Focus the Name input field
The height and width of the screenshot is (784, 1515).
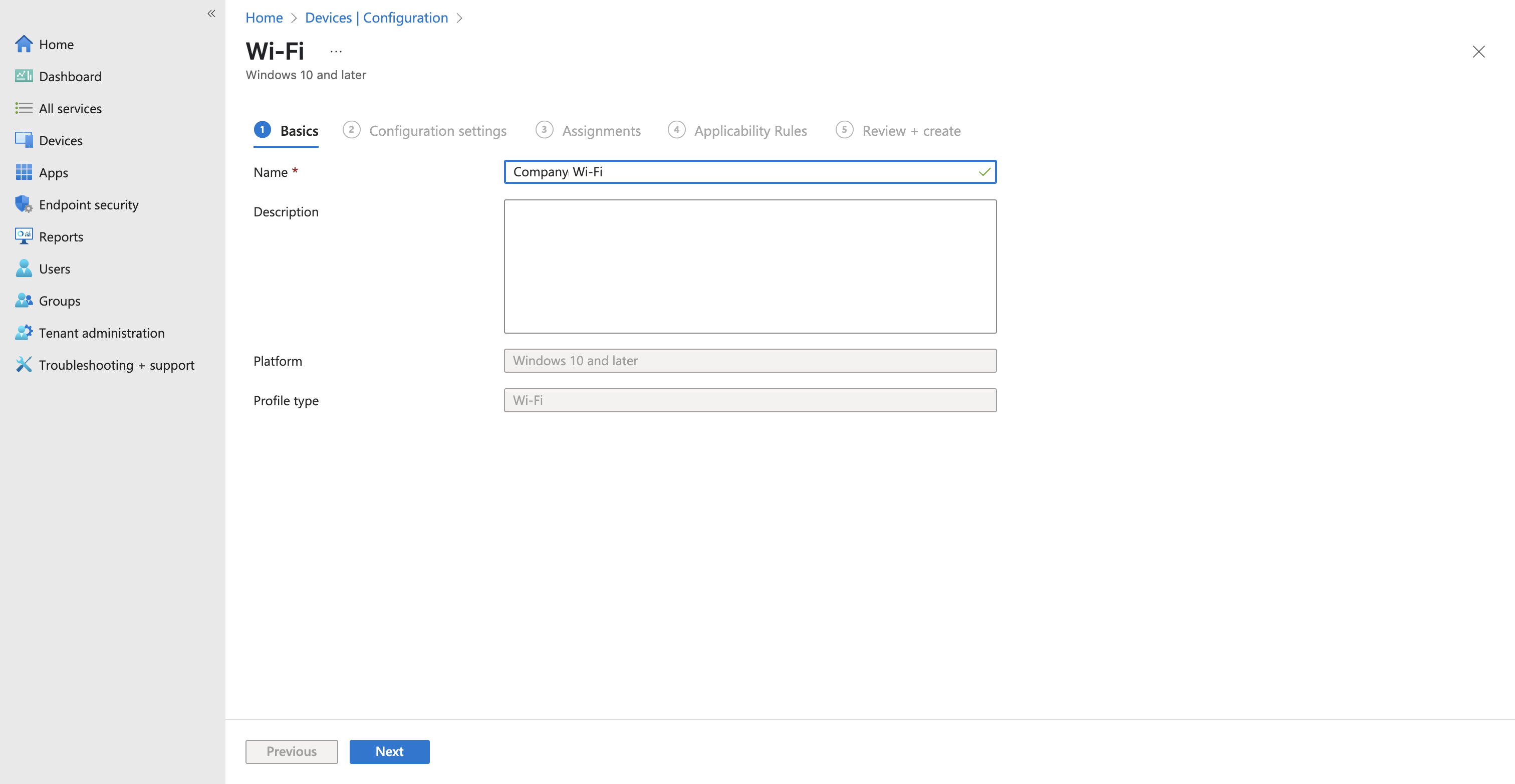pos(750,172)
